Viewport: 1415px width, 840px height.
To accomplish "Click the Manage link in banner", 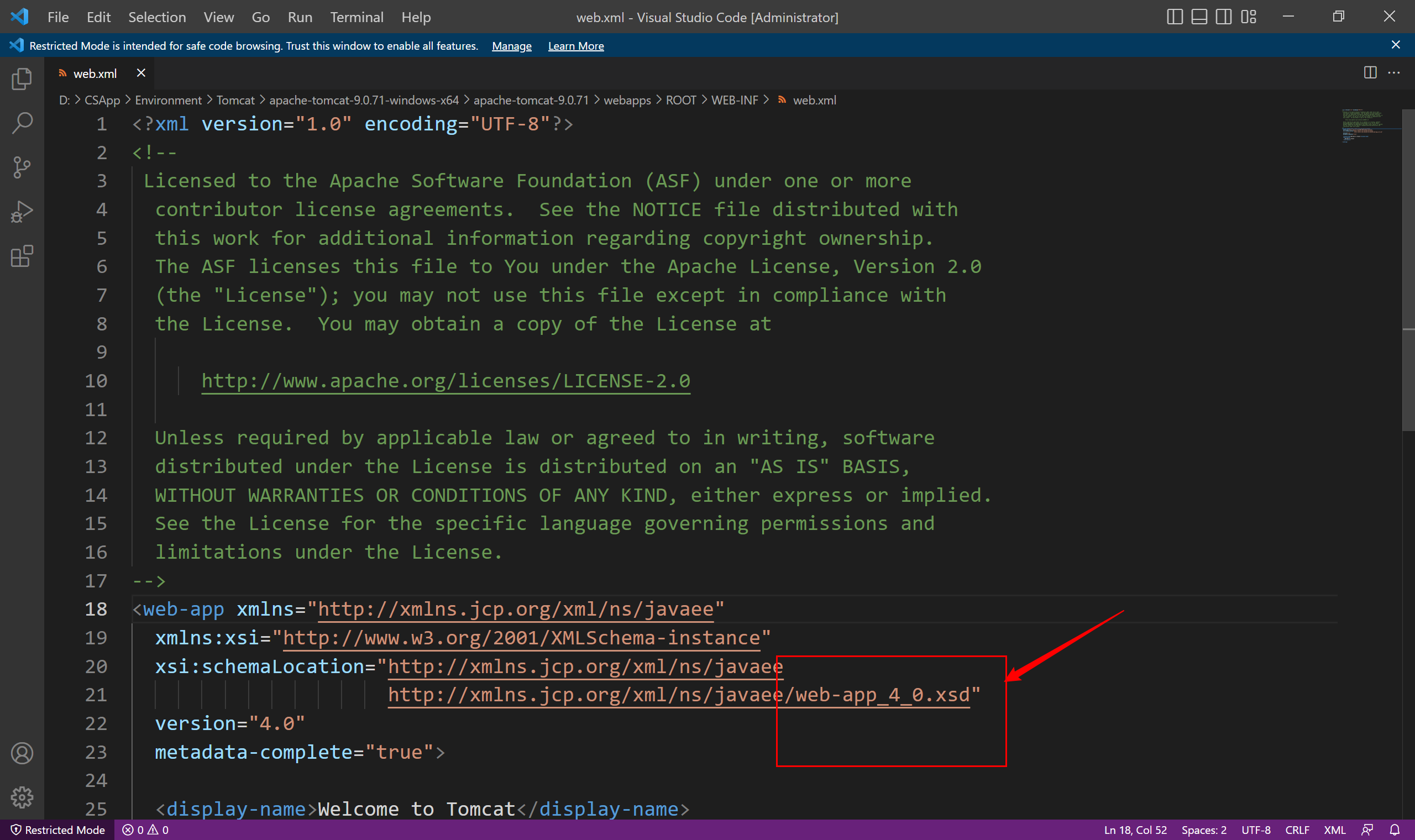I will pos(512,46).
